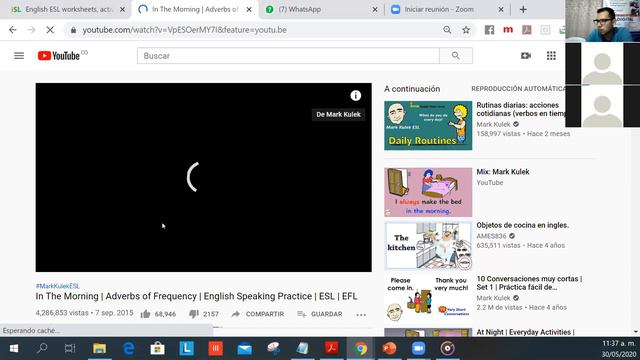Image resolution: width=640 pixels, height=360 pixels.
Task: Click the #MarkKulekESL hashtag link
Action: click(58, 286)
